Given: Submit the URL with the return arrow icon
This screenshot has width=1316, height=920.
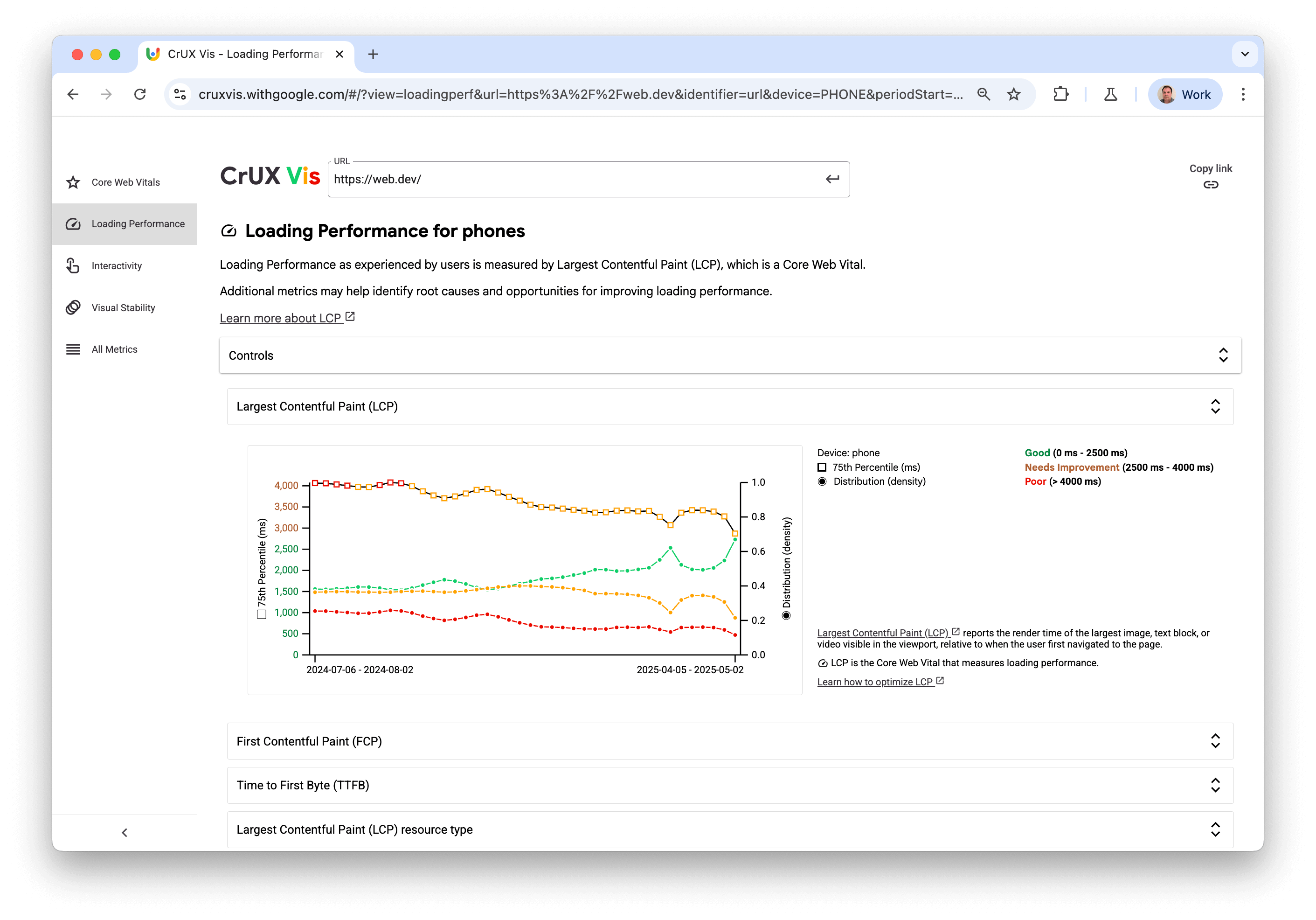Looking at the screenshot, I should click(x=831, y=179).
